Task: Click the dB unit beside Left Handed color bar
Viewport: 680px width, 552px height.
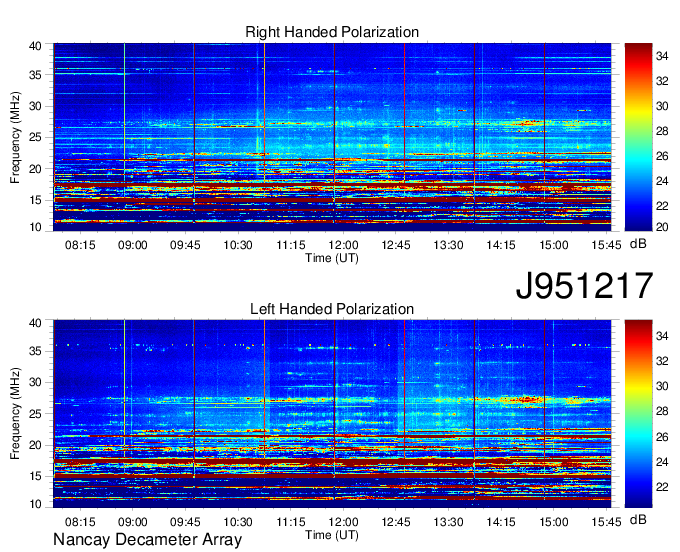Action: pos(638,520)
